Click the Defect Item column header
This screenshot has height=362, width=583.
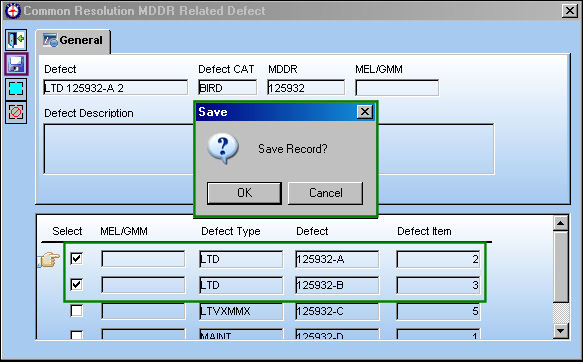pos(424,231)
